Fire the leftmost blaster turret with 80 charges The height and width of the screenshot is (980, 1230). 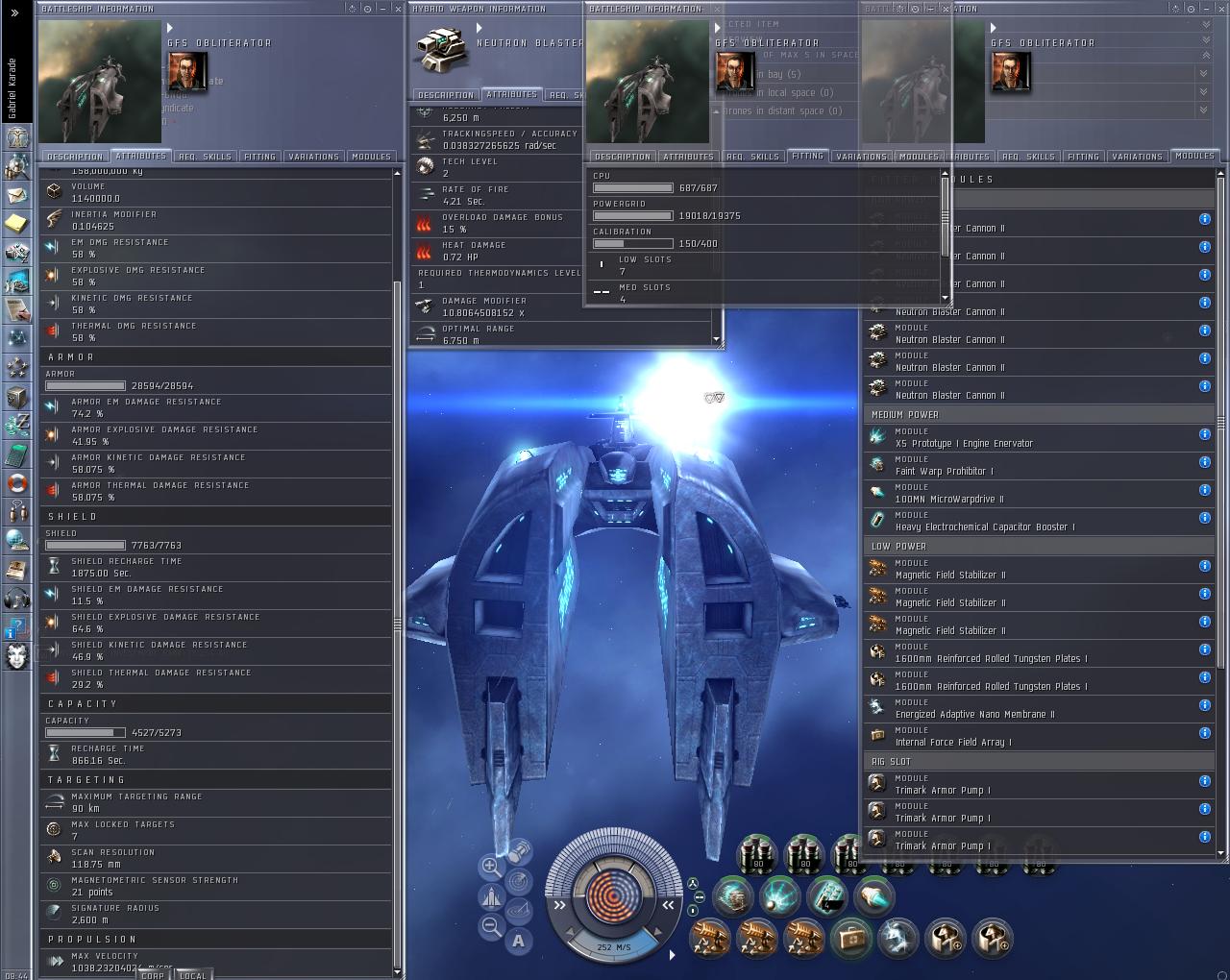[757, 854]
